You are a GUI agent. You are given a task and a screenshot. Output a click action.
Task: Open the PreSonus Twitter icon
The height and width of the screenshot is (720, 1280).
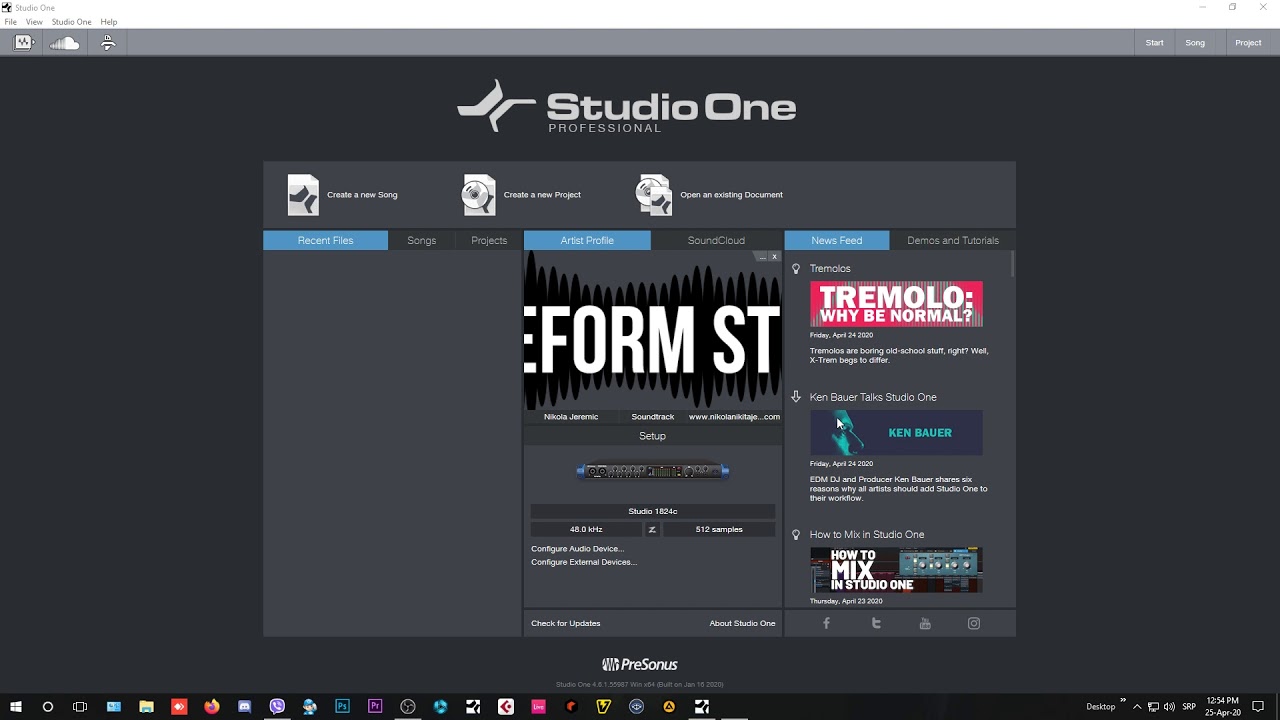(x=876, y=623)
